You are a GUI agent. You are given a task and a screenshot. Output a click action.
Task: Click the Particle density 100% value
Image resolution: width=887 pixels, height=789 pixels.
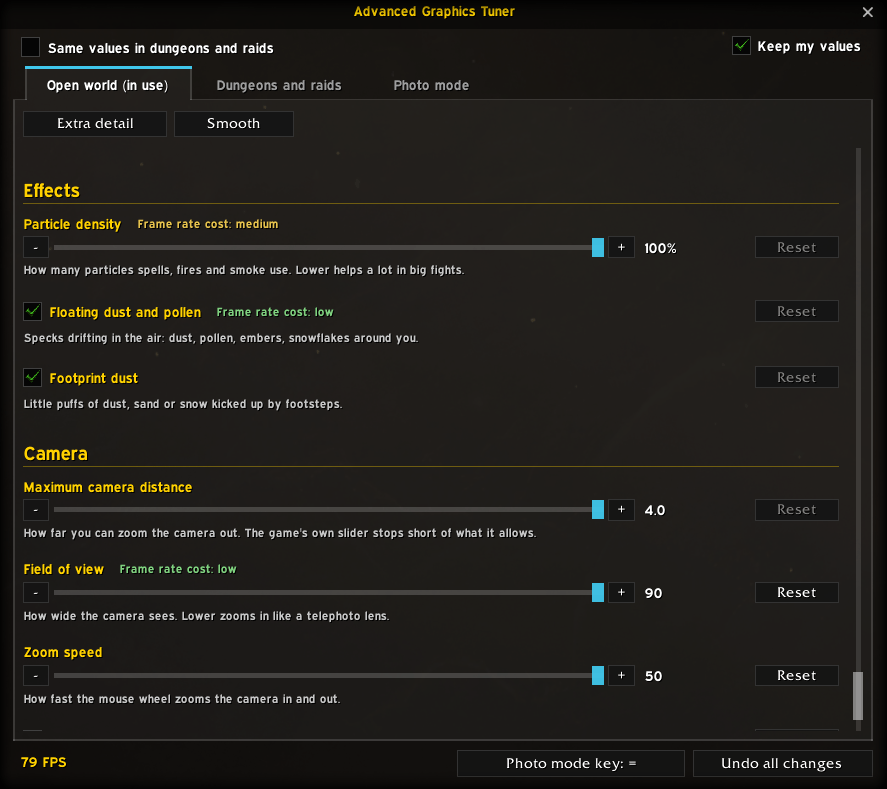tap(660, 248)
